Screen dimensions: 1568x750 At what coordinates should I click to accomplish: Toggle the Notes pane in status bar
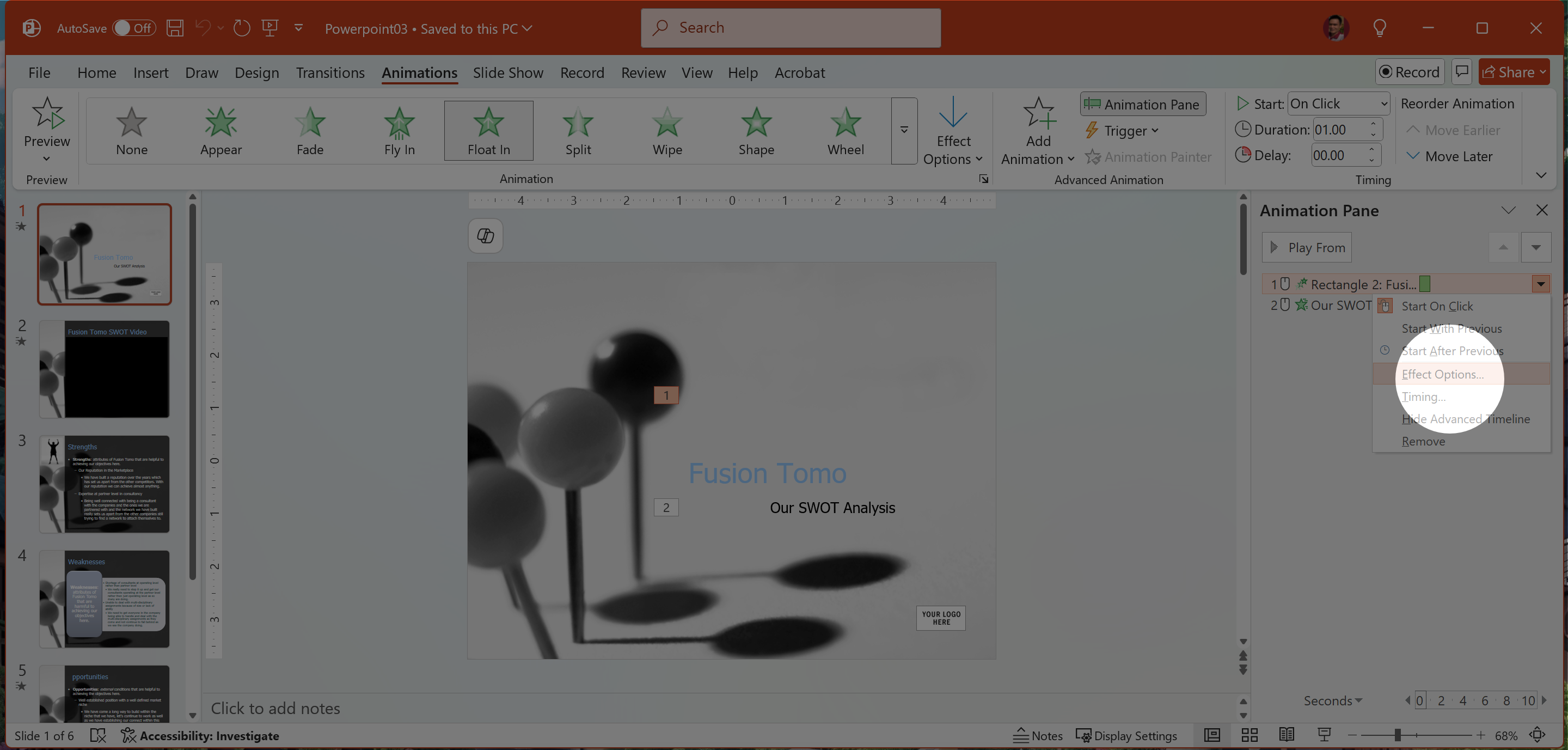pyautogui.click(x=1038, y=735)
